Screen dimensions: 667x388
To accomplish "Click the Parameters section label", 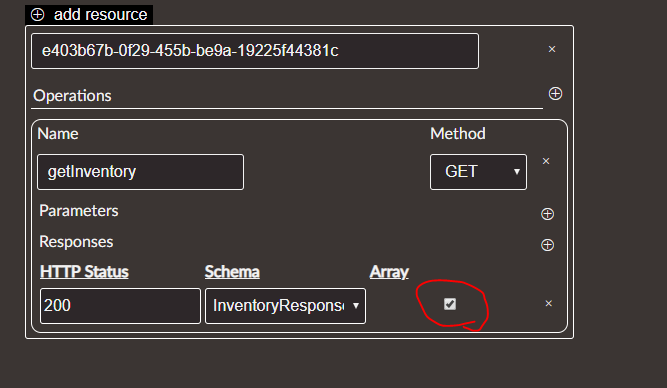I will point(79,211).
